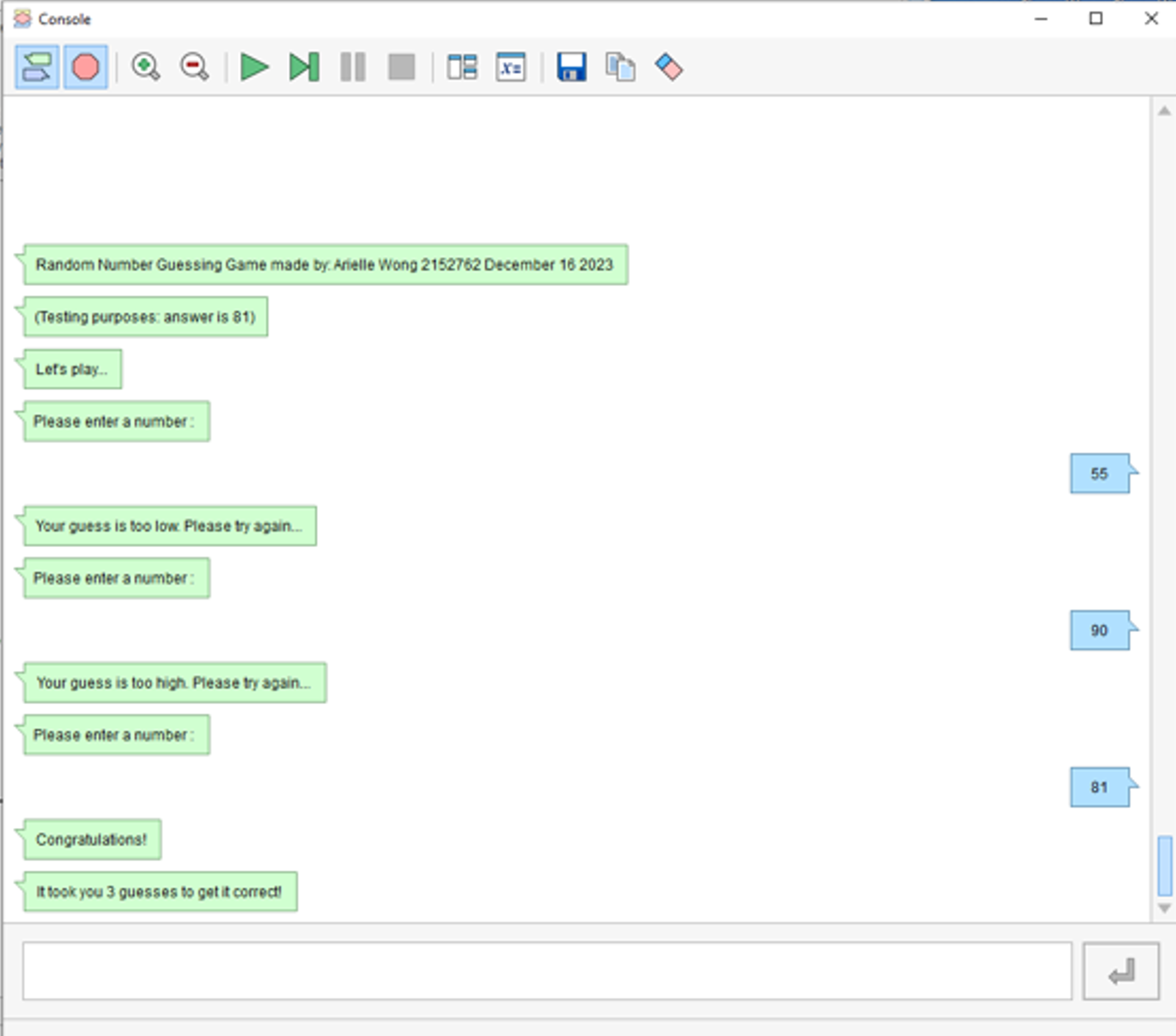Select 'It took you 3 guesses' message
The width and height of the screenshot is (1176, 1036).
coord(160,892)
